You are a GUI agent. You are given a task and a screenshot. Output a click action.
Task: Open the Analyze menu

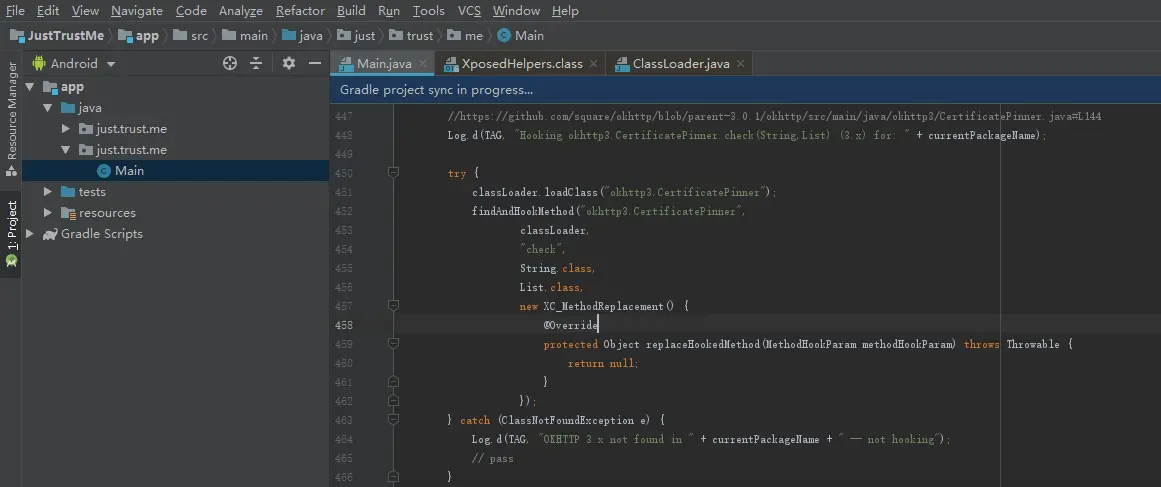click(241, 11)
